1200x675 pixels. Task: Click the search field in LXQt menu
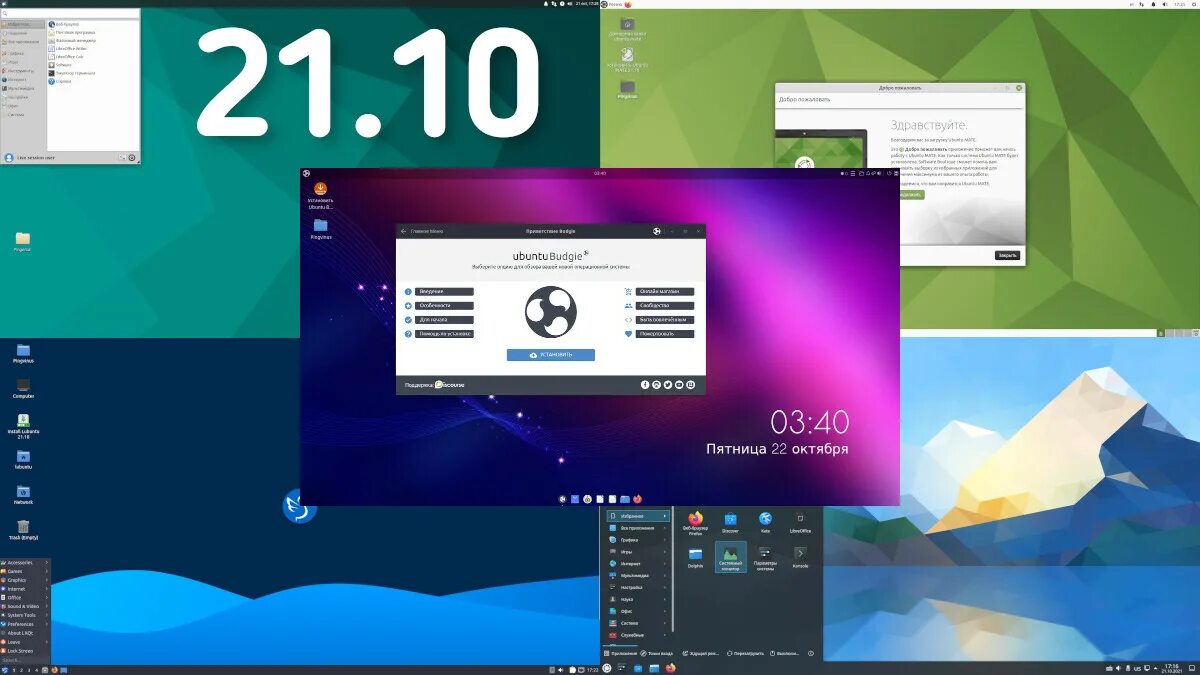(x=25, y=660)
